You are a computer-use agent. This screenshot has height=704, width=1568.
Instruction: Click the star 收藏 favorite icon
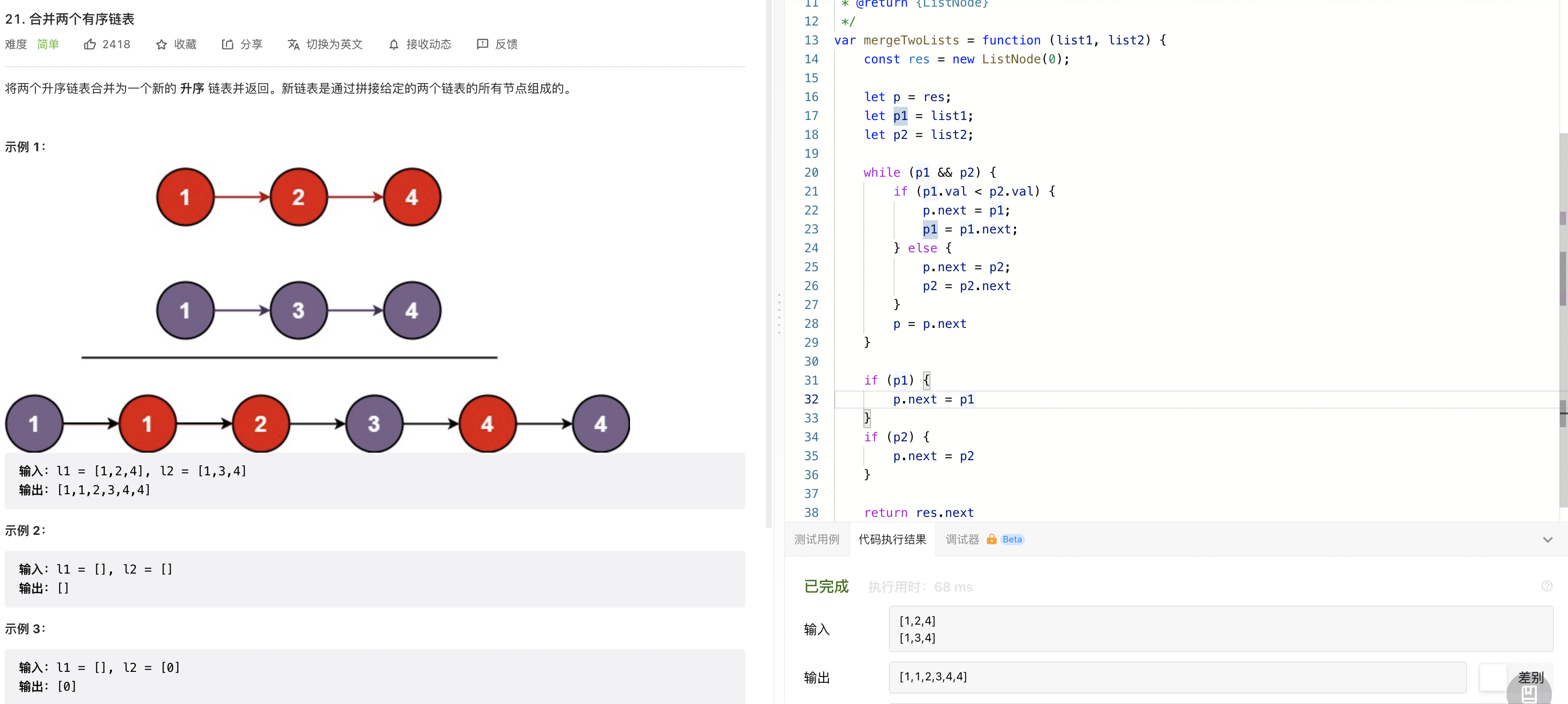click(162, 44)
